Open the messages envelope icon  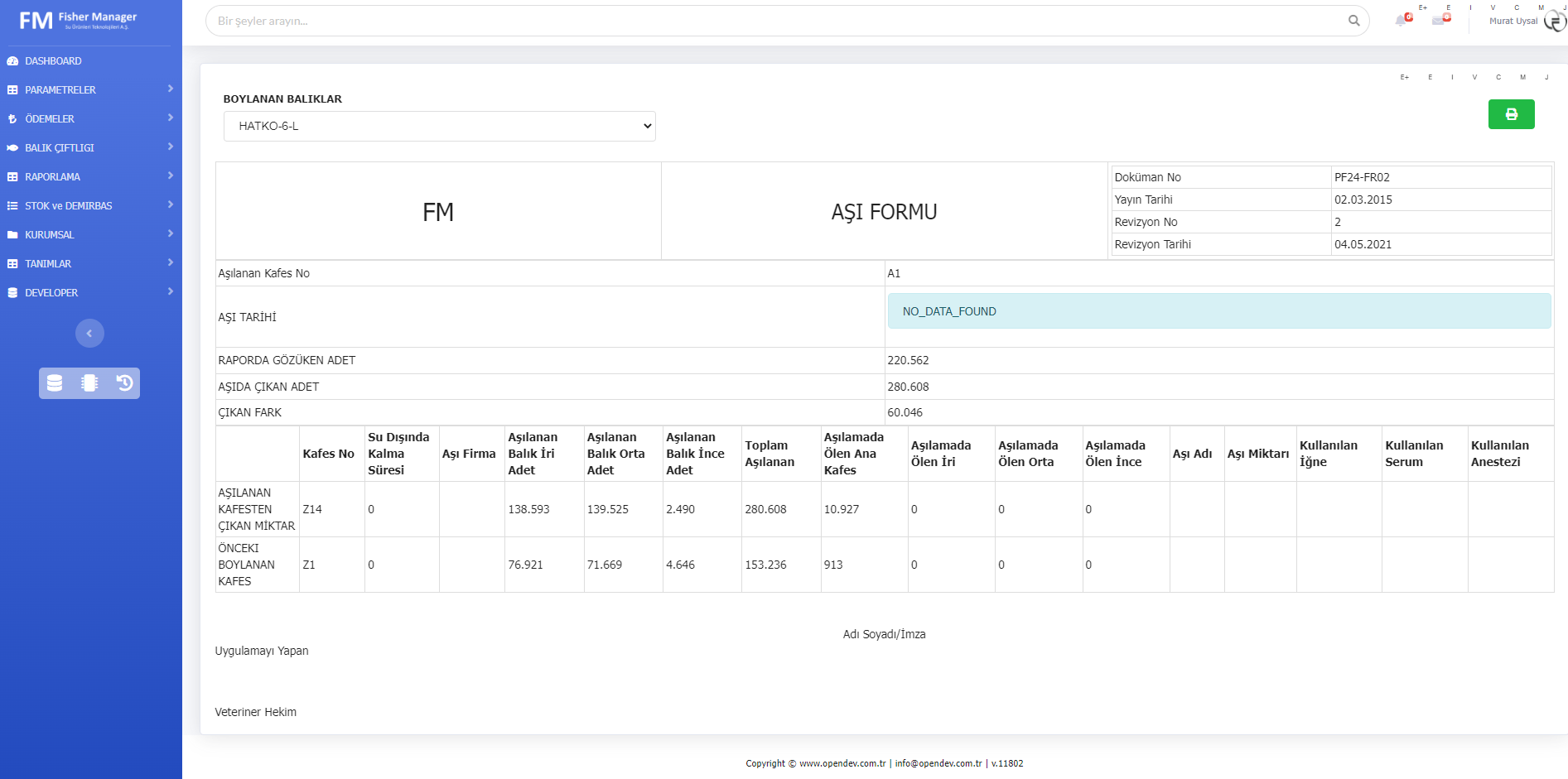tap(1439, 21)
